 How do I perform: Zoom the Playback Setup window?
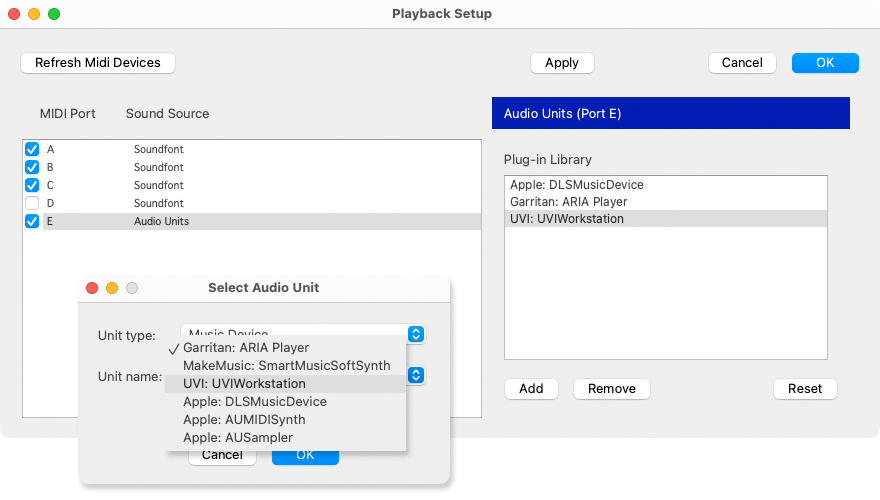54,14
